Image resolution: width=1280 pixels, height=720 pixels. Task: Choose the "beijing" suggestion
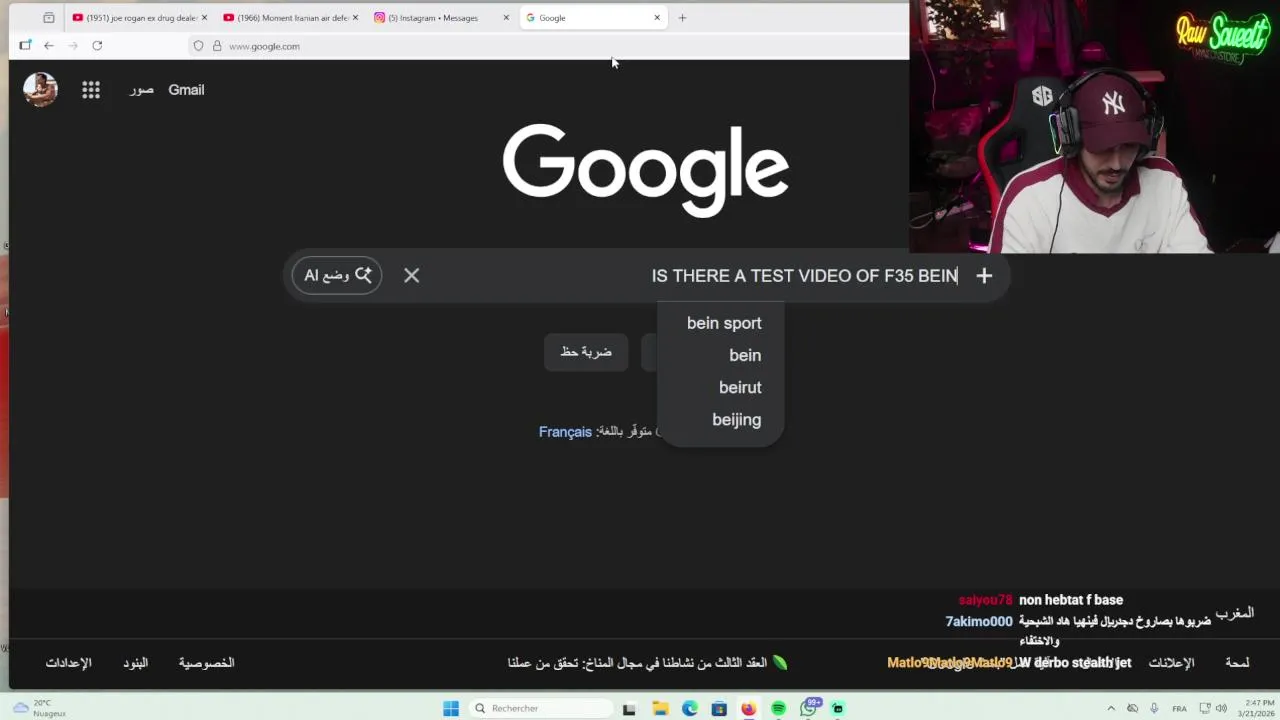click(x=737, y=420)
